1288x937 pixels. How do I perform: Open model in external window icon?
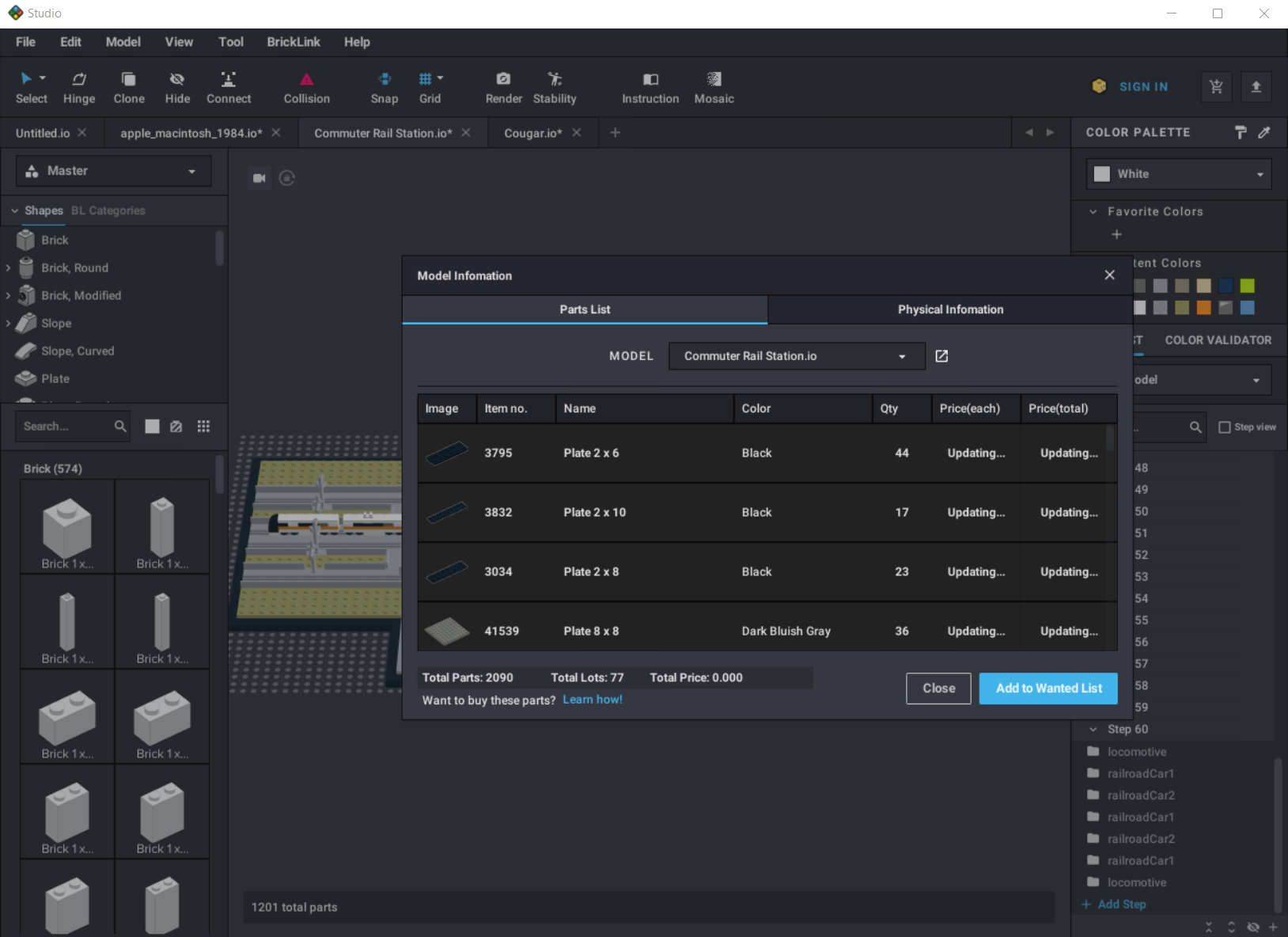tap(941, 356)
